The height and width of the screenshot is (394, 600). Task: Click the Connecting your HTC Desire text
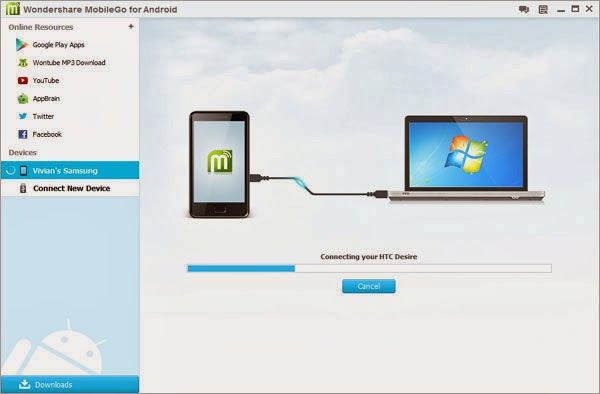368,257
